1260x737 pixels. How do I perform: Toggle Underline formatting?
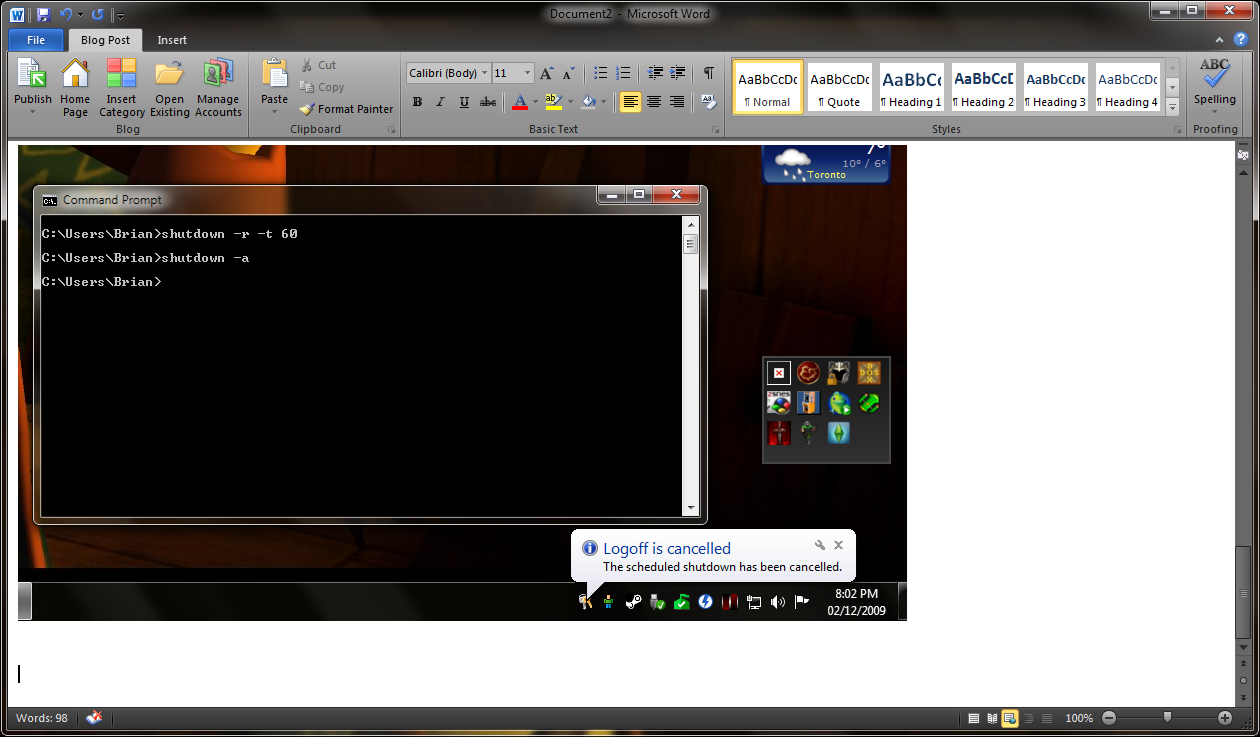[464, 101]
